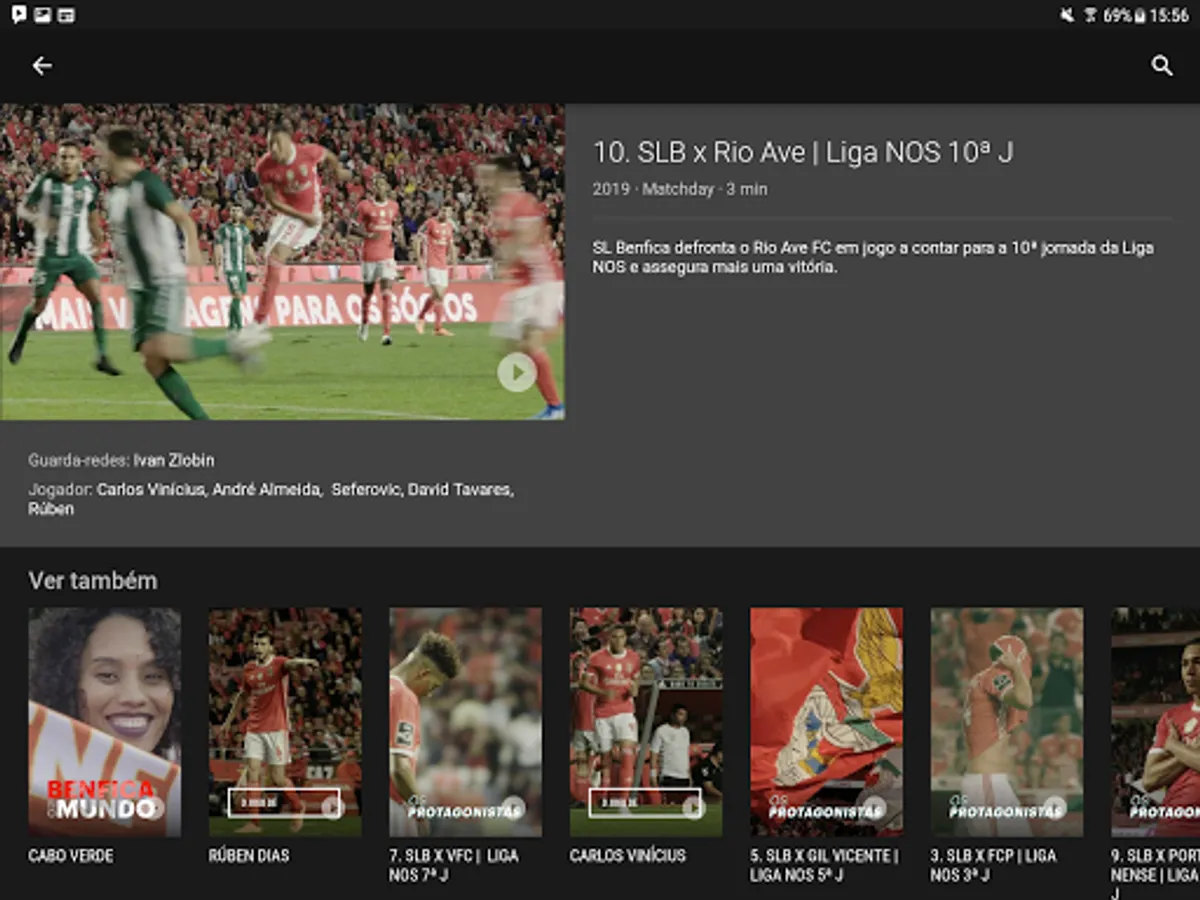This screenshot has width=1200, height=900.
Task: Open the SLB x Rio Ave match thumbnail
Action: tap(282, 262)
